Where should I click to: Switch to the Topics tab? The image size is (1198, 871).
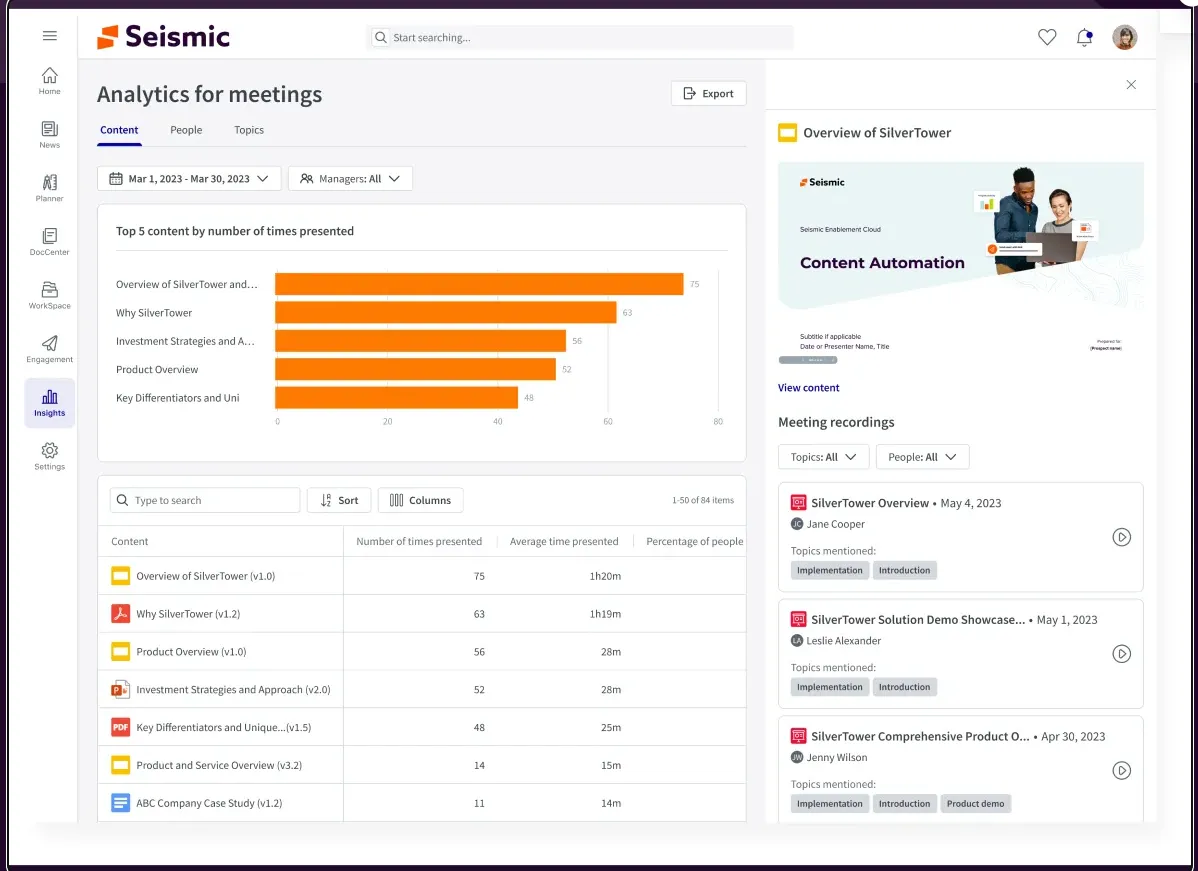click(249, 130)
